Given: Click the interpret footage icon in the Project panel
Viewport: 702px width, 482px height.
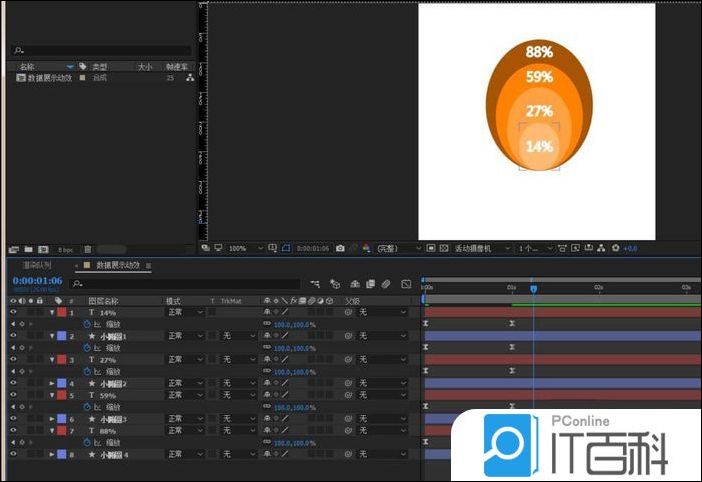Looking at the screenshot, I should point(14,249).
